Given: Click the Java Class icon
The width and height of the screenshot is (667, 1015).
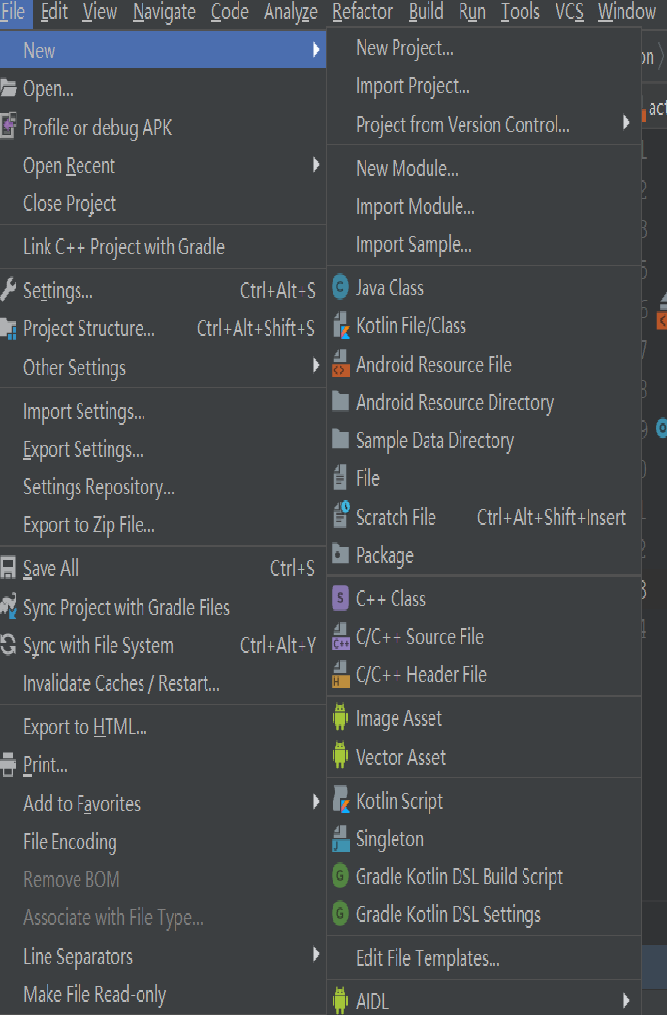Looking at the screenshot, I should click(340, 288).
